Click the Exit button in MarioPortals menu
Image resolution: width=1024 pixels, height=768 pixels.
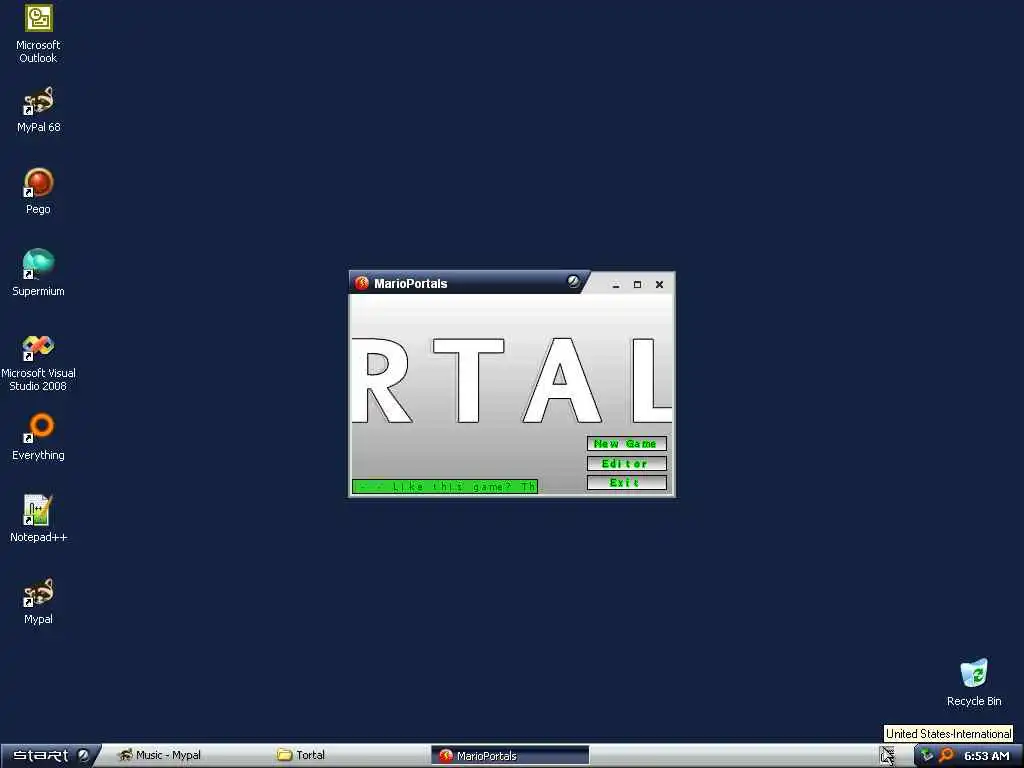tap(626, 483)
